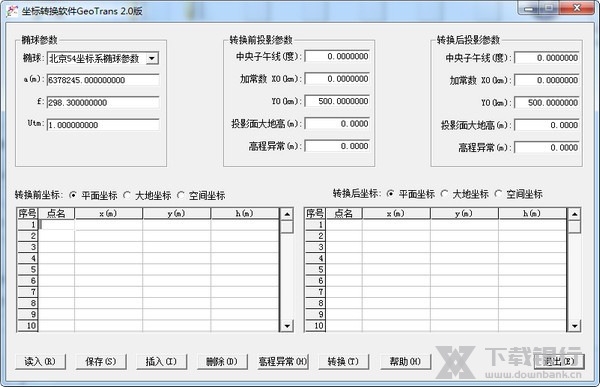600x387 pixels.
Task: Edit 中央子午线 field in 转换后投影参数
Action: [x=547, y=58]
